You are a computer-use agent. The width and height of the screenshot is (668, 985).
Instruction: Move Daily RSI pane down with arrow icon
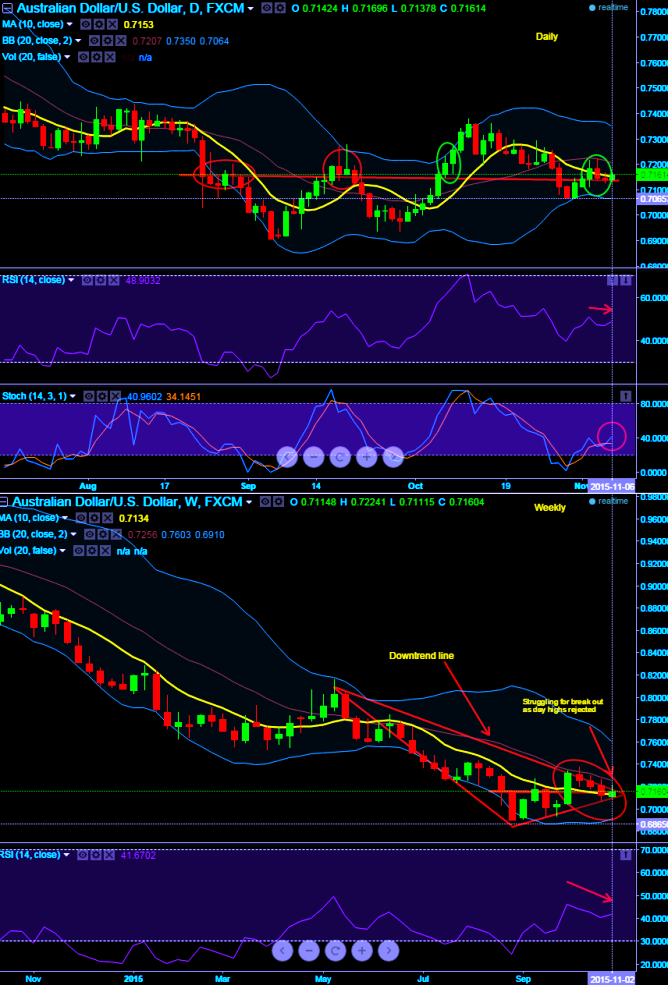coord(625,280)
